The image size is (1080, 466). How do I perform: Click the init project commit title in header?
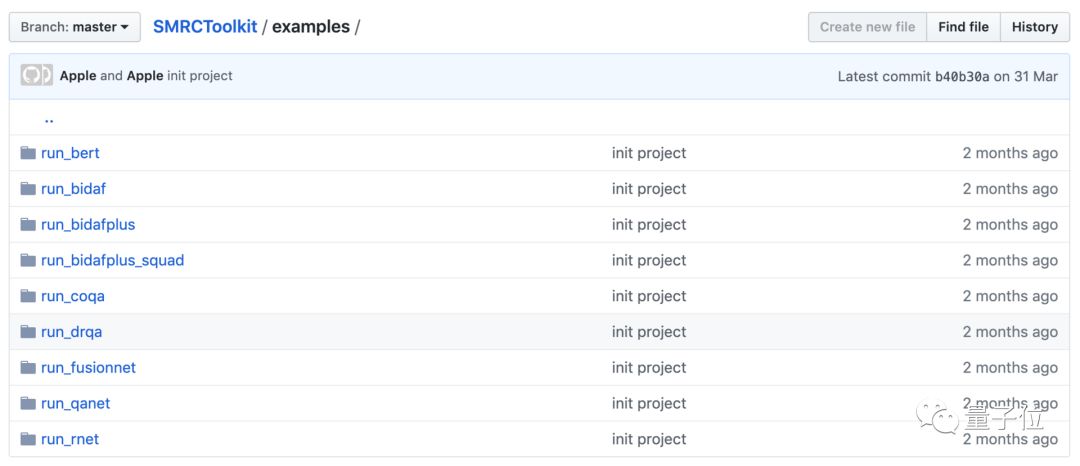200,76
